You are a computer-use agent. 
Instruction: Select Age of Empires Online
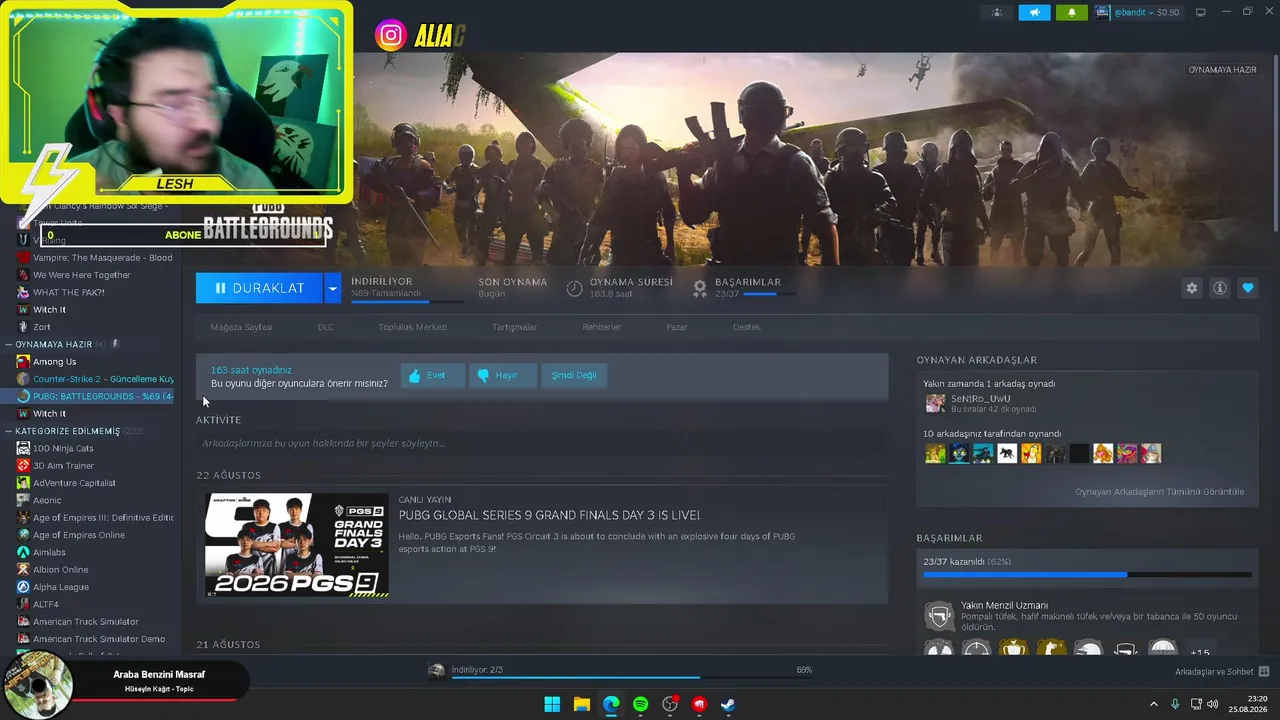(x=78, y=535)
